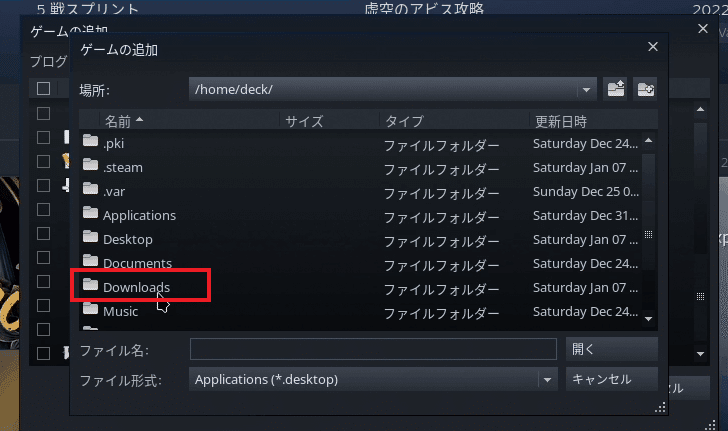Close the background ゲームの追加 window
The image size is (728, 431).
[x=703, y=29]
